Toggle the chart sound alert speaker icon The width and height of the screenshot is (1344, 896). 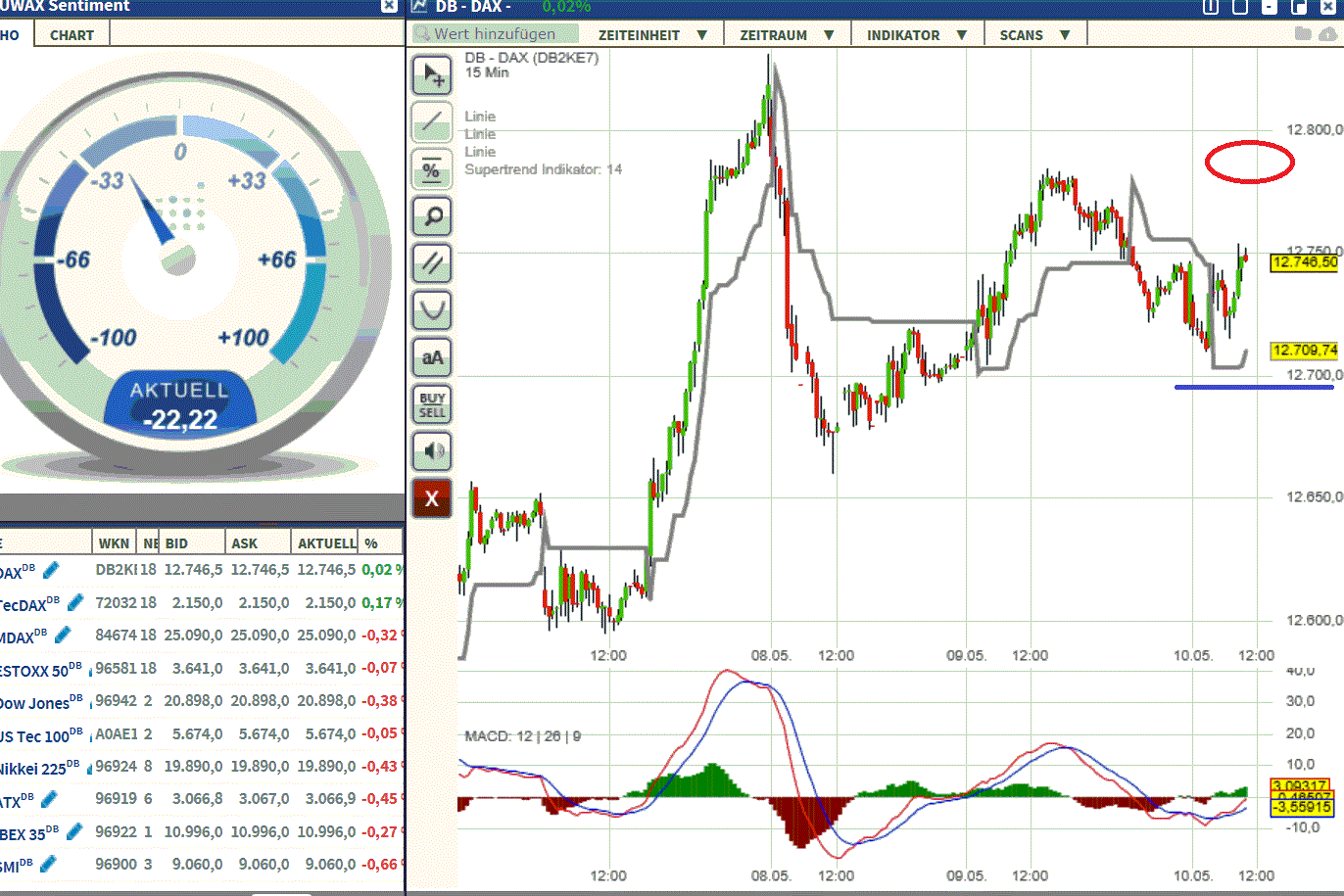[x=432, y=451]
